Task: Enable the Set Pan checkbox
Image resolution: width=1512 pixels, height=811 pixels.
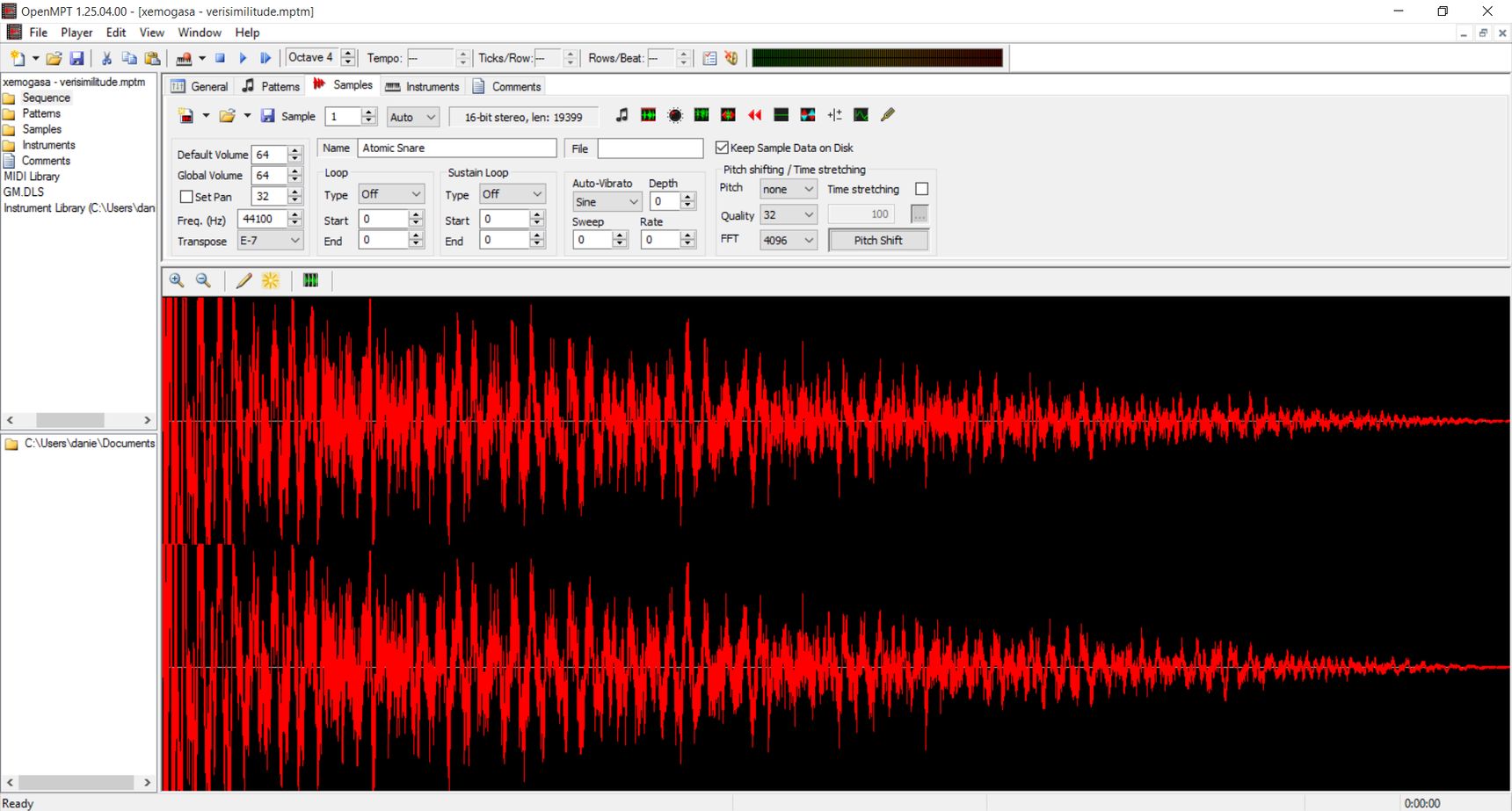Action: tap(186, 197)
